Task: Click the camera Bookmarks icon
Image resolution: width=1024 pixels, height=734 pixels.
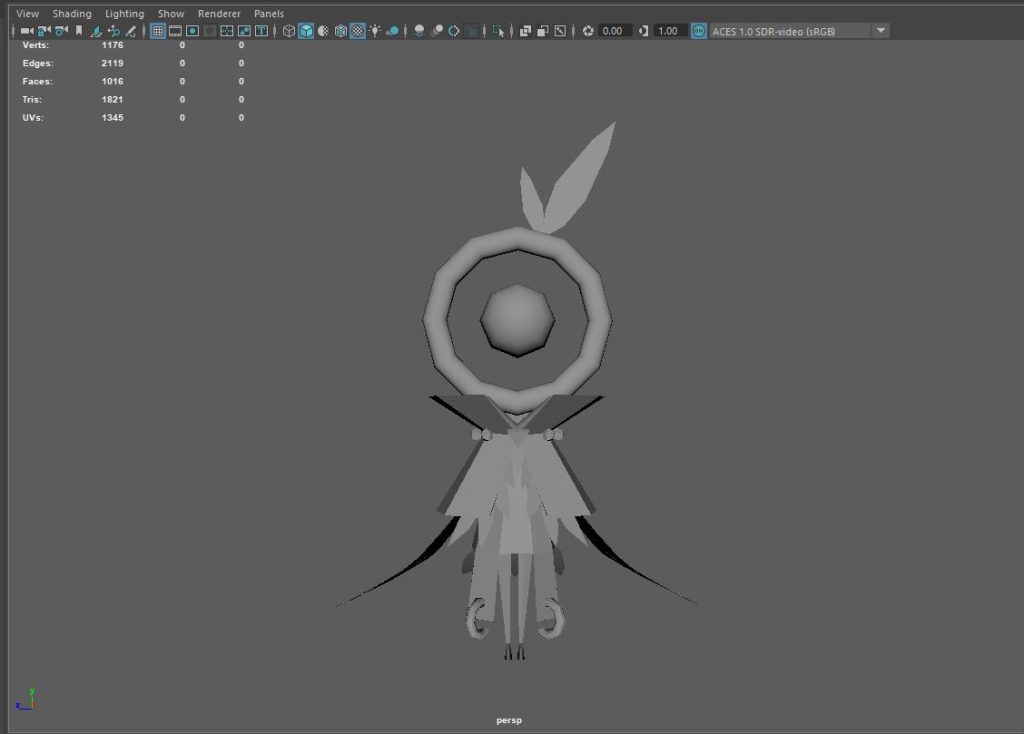Action: [78, 31]
